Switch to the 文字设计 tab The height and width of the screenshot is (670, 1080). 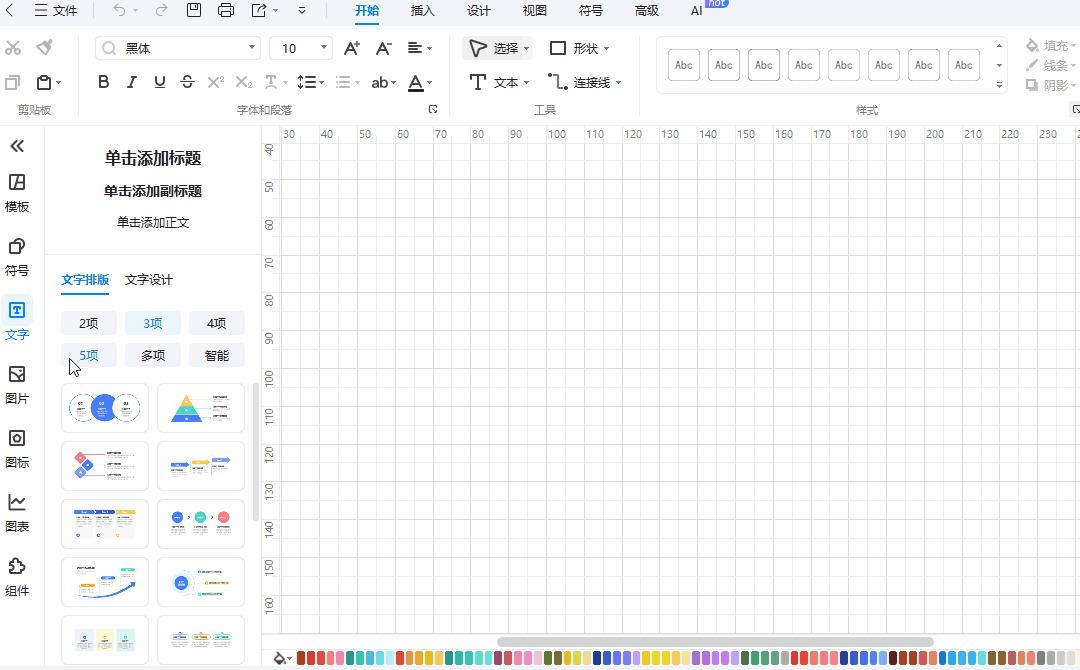coord(149,280)
